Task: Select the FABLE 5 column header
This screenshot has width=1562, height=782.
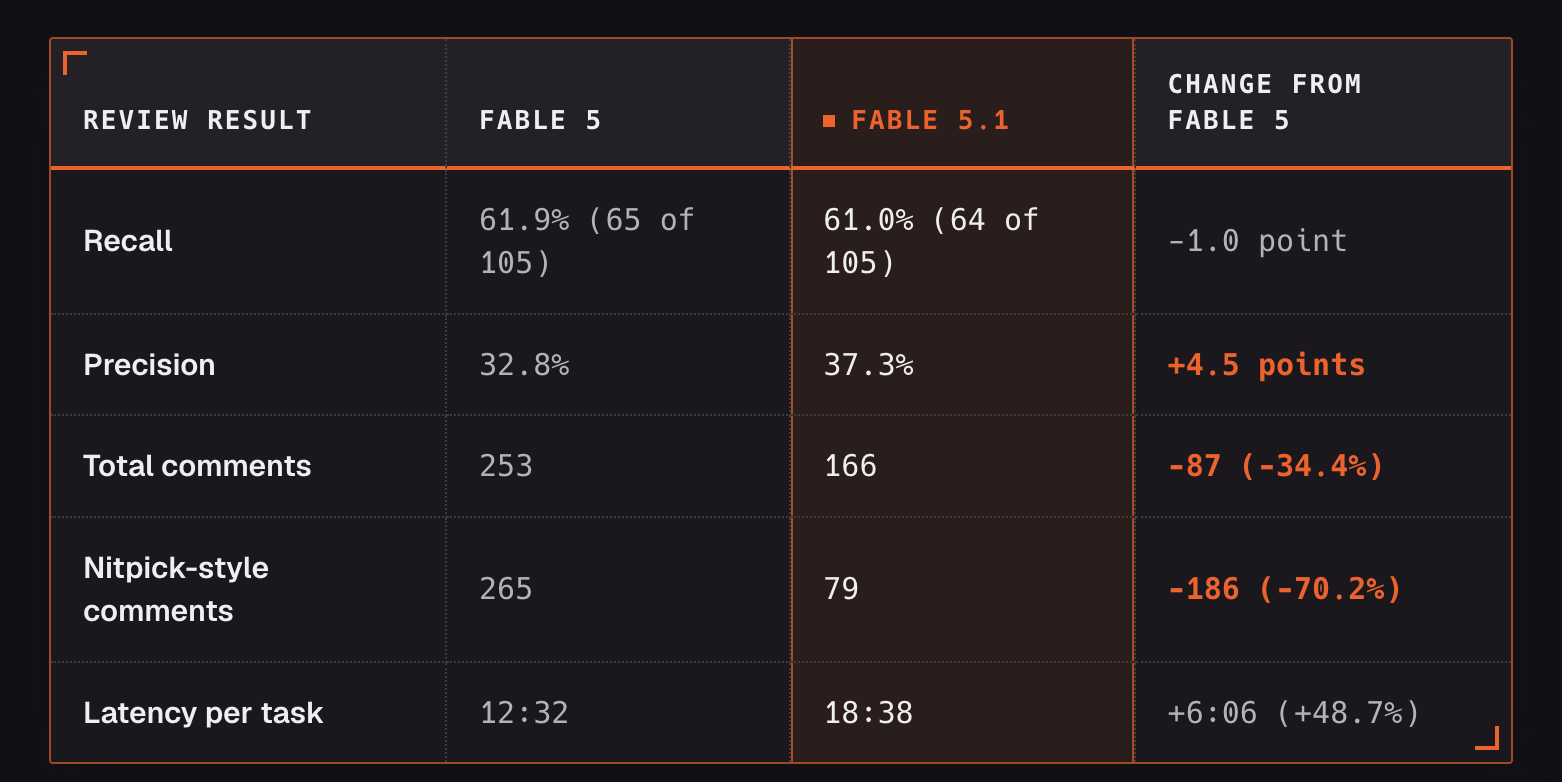Action: coord(540,120)
